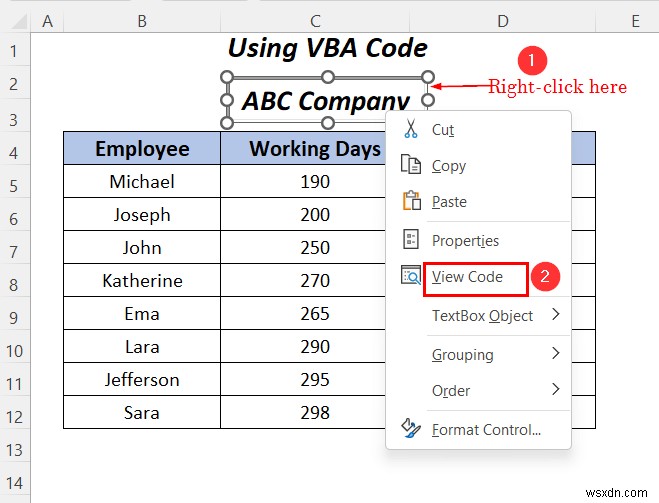Click the Employee header cell

142,148
